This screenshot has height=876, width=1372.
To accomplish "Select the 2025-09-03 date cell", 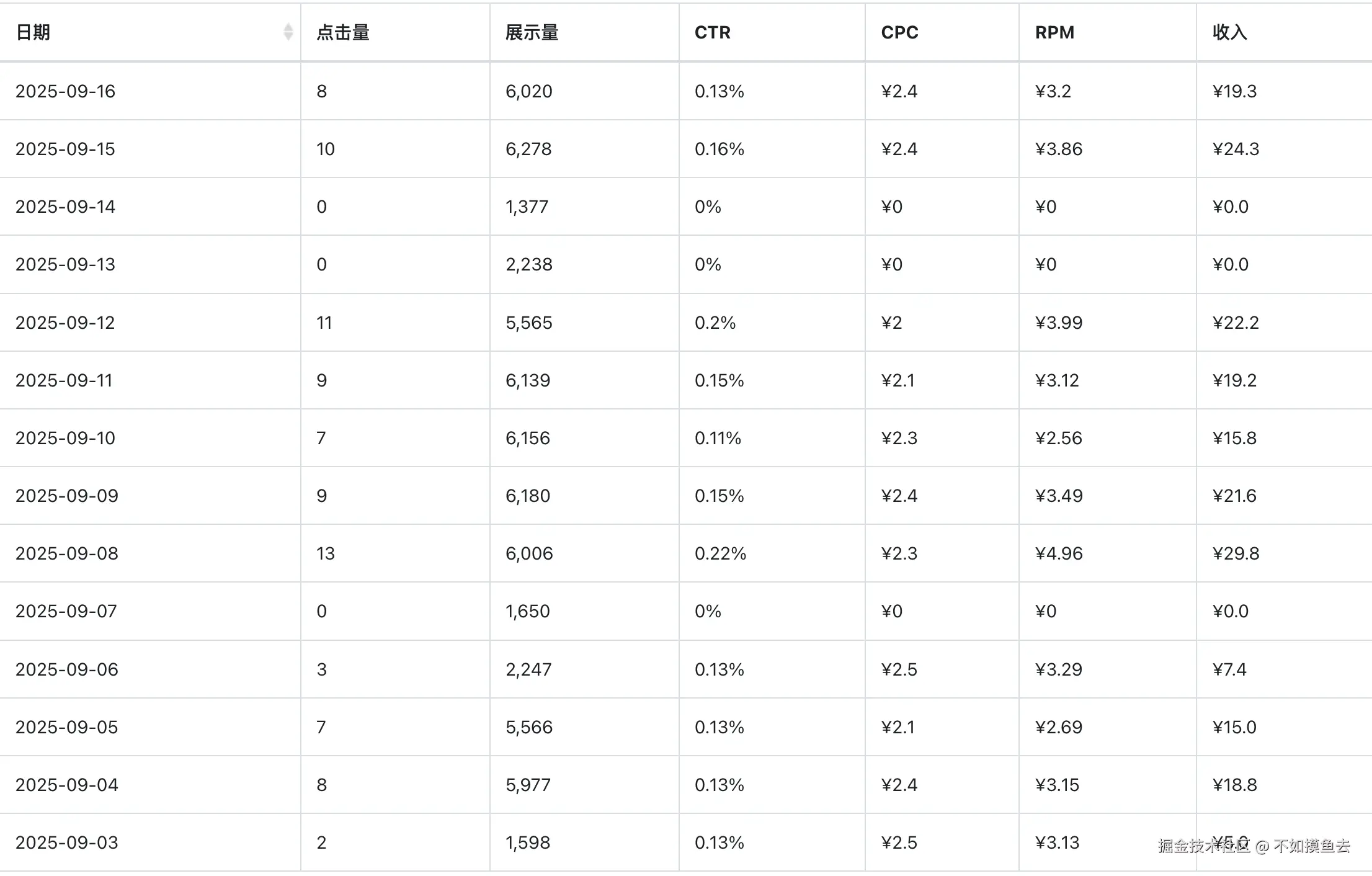I will click(x=66, y=842).
